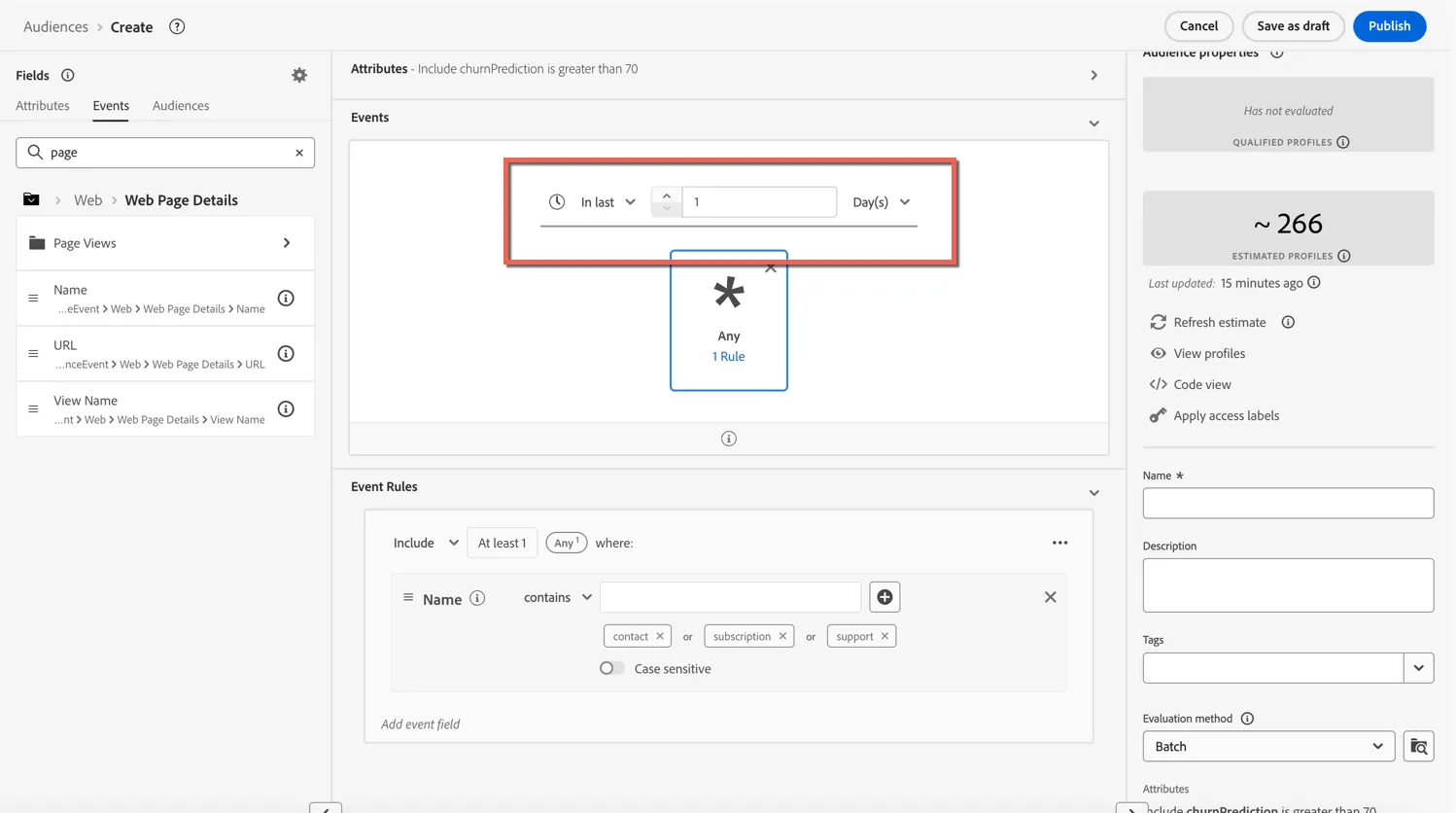Click the Refresh estimate icon
The image size is (1456, 813).
pyautogui.click(x=1158, y=322)
